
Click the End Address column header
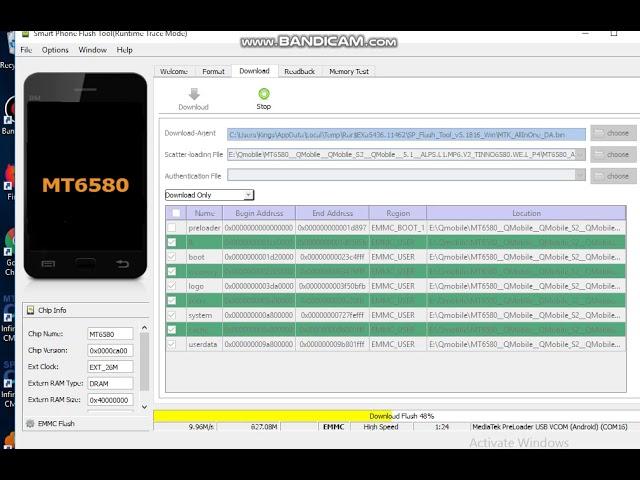point(332,213)
